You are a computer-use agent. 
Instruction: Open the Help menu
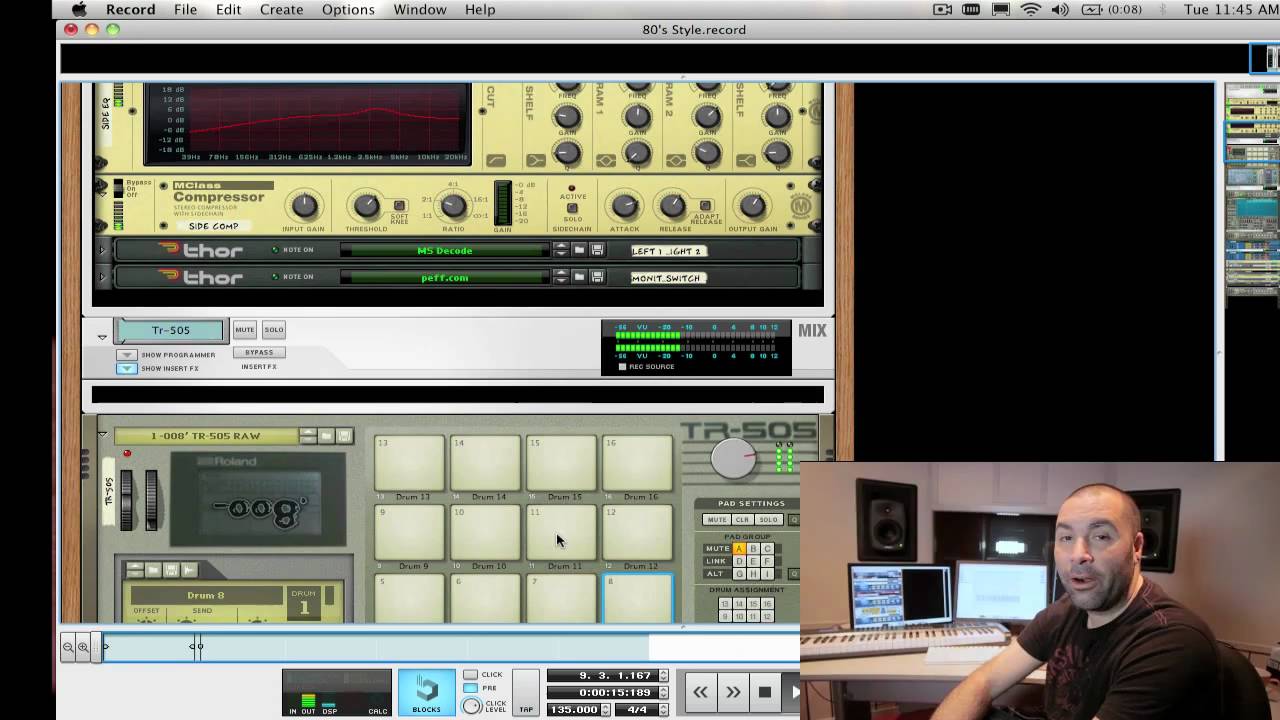[x=480, y=10]
